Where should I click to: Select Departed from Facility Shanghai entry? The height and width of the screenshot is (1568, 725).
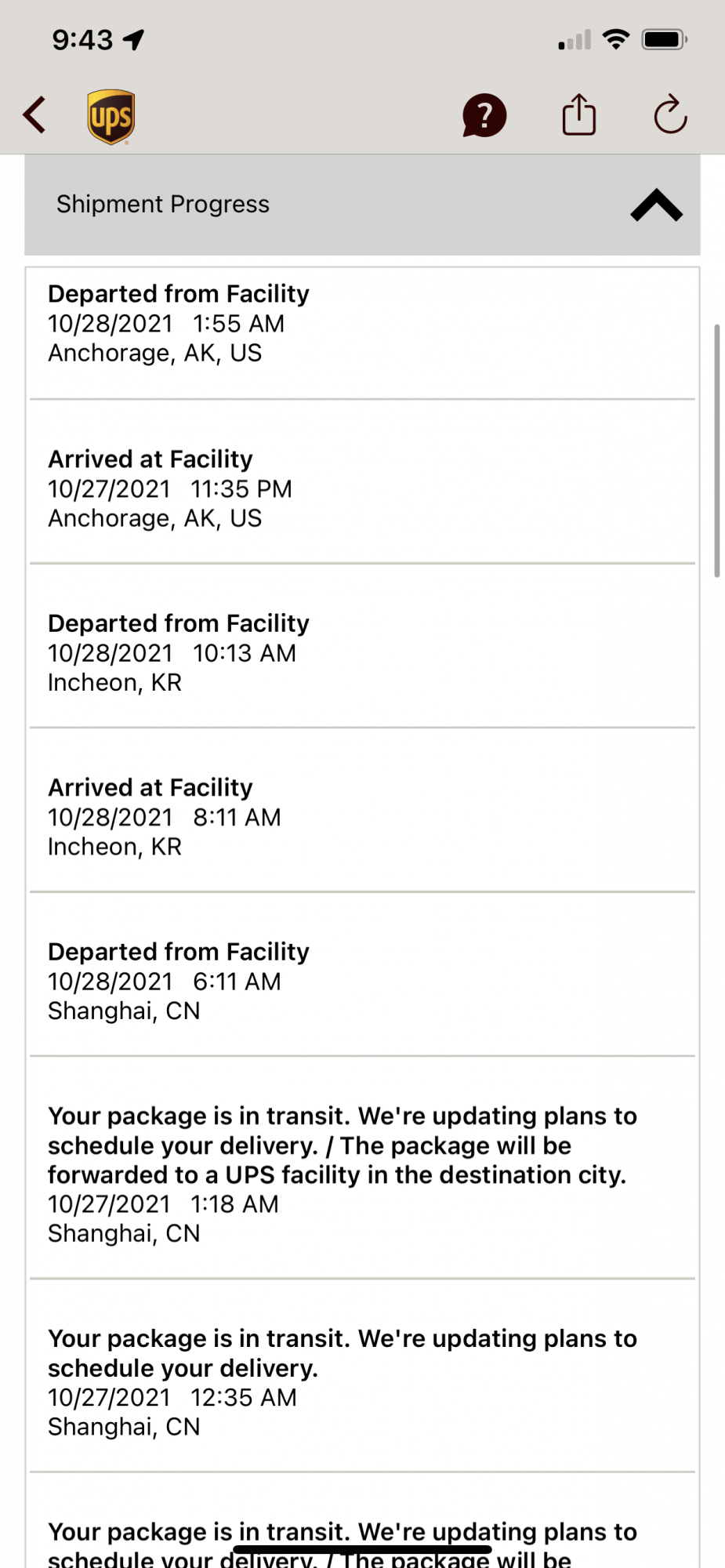362,981
